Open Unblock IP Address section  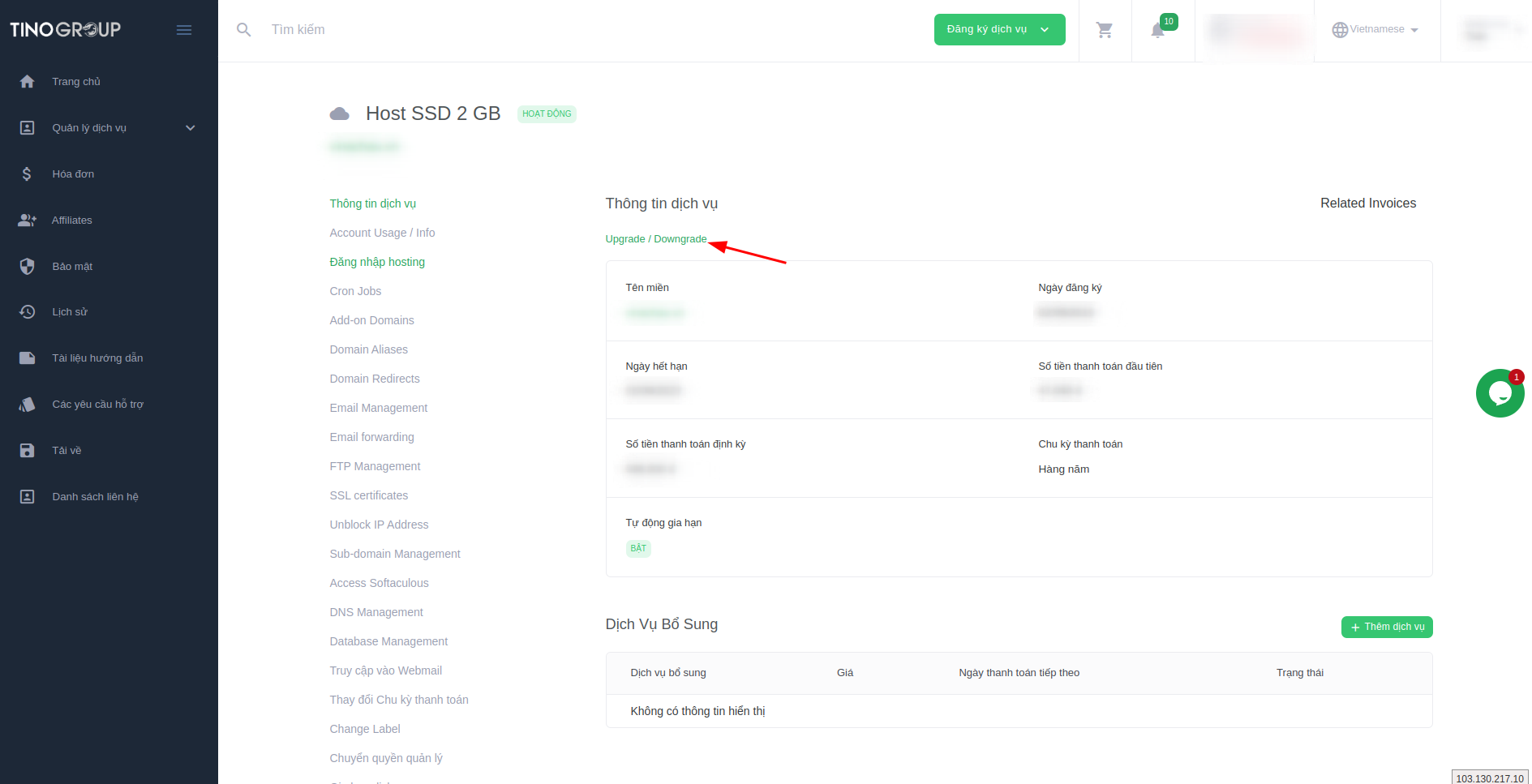(379, 525)
